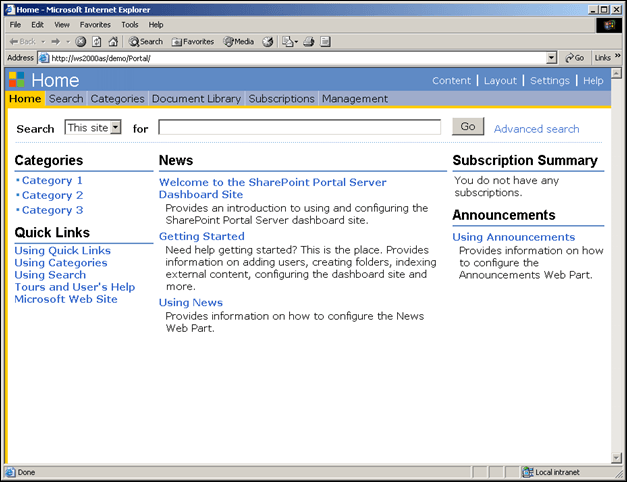This screenshot has width=627, height=482.
Task: Click the Go button beside search box
Action: coord(468,126)
